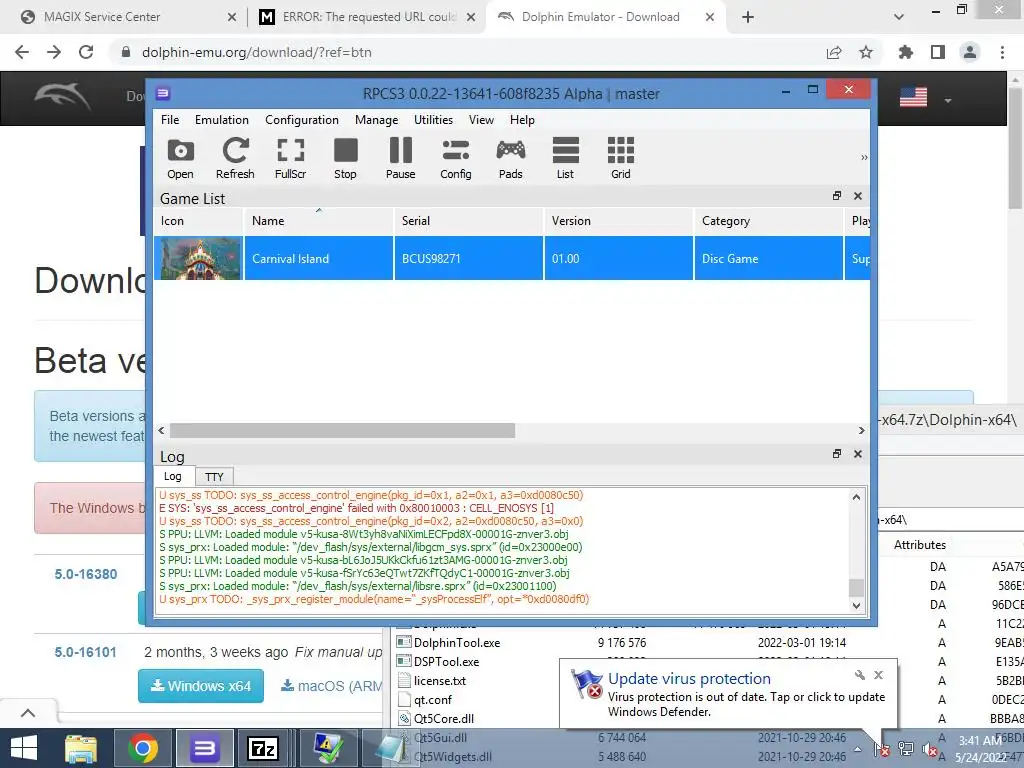Close the Log panel

[857, 454]
